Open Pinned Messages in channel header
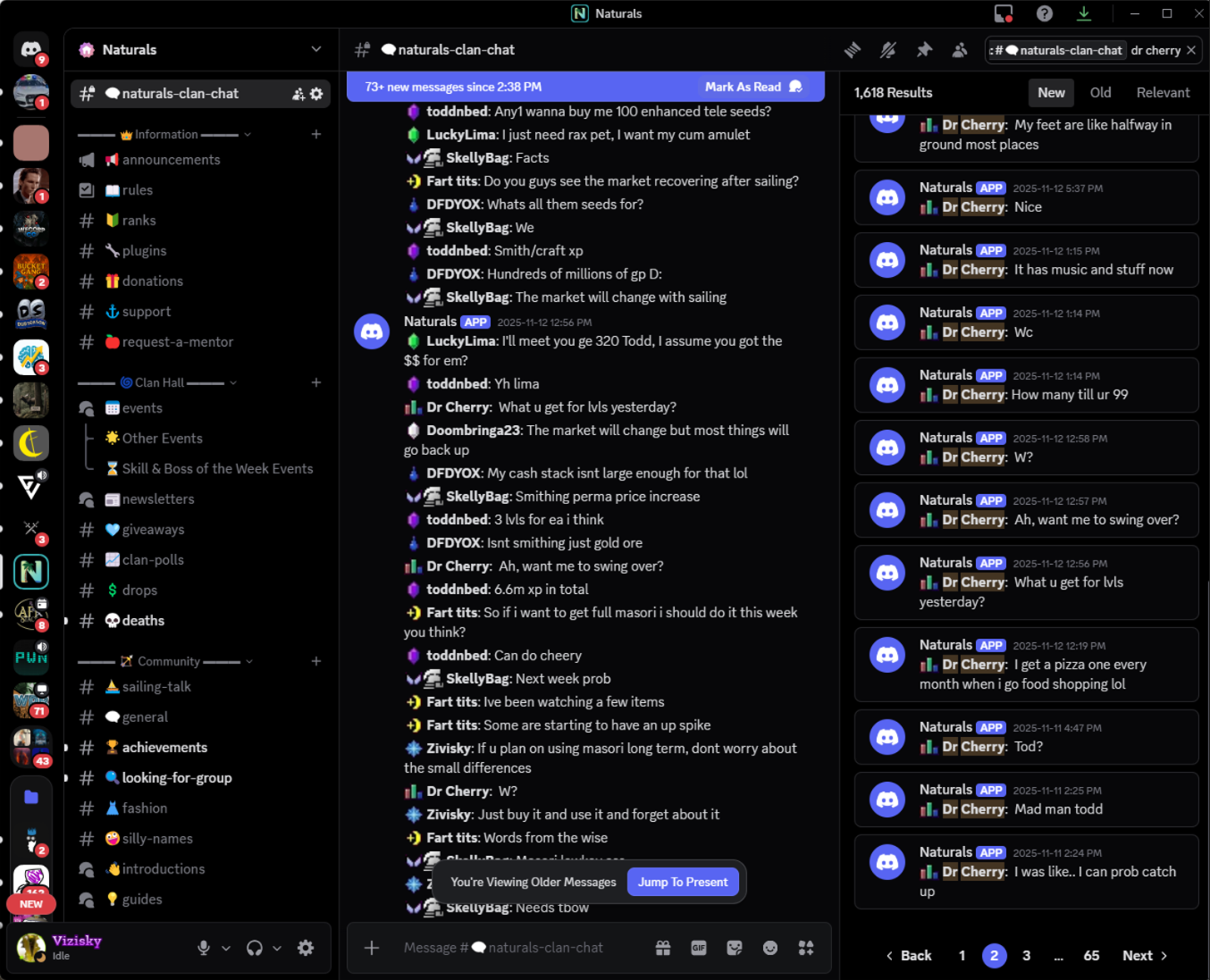1210x980 pixels. pyautogui.click(x=924, y=50)
